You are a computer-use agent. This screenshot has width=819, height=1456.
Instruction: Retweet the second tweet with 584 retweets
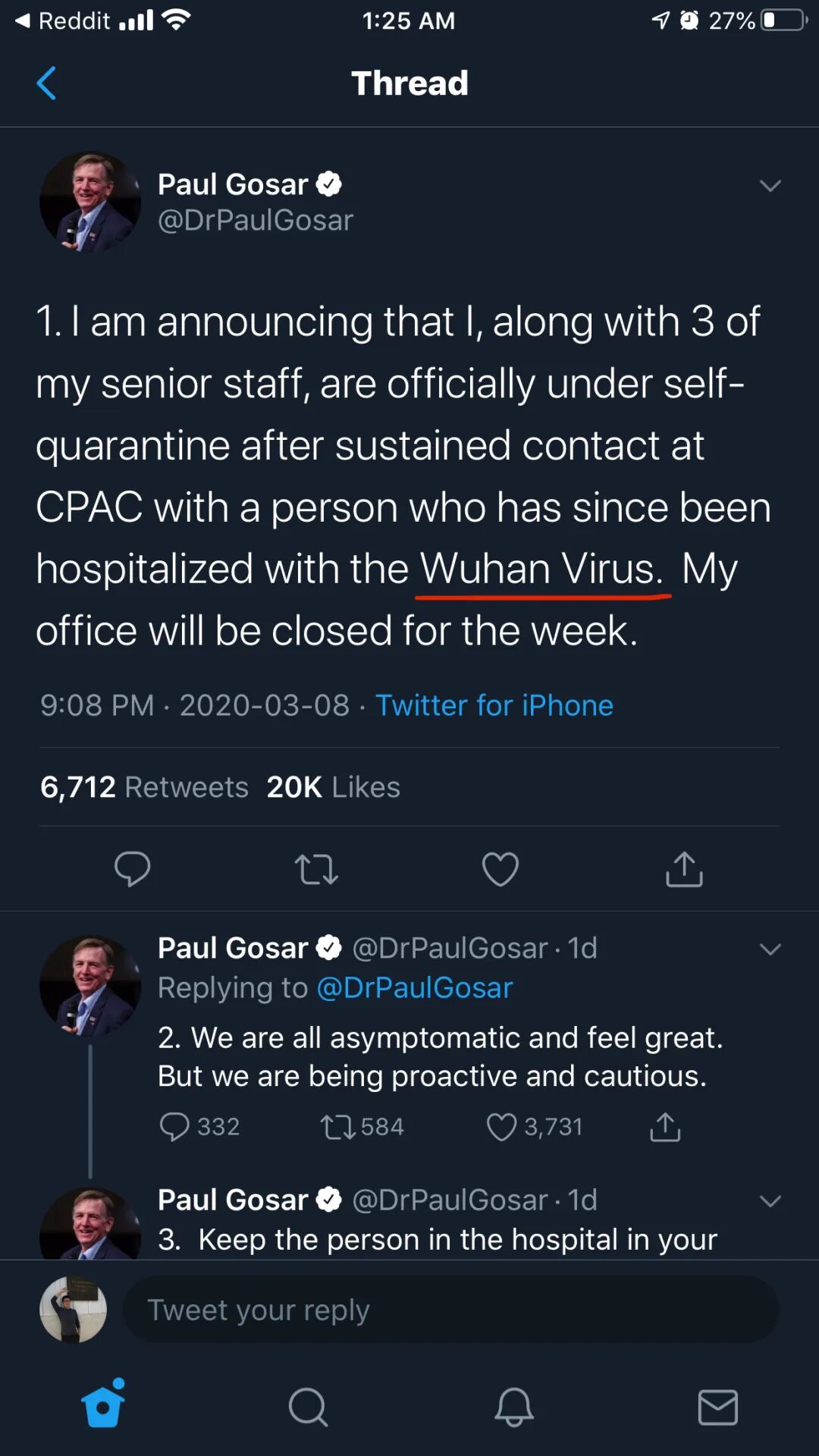pos(337,1127)
